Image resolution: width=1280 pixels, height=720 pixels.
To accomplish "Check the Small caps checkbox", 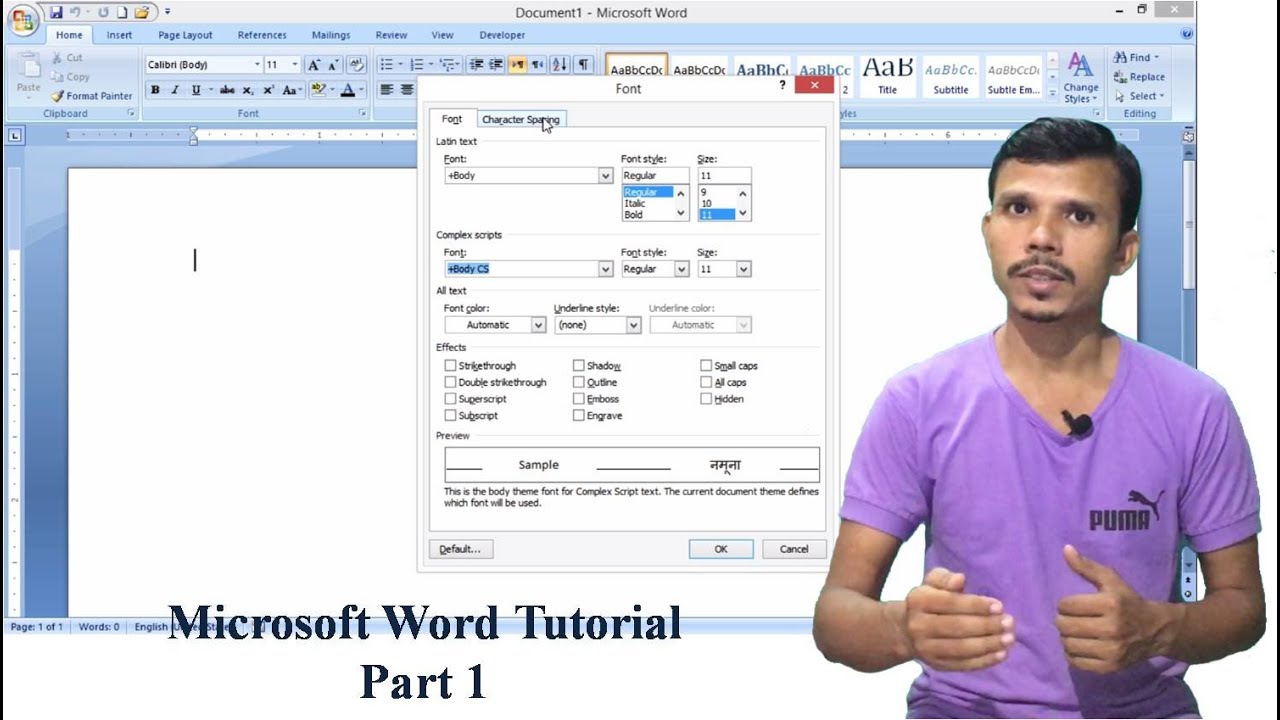I will [706, 366].
